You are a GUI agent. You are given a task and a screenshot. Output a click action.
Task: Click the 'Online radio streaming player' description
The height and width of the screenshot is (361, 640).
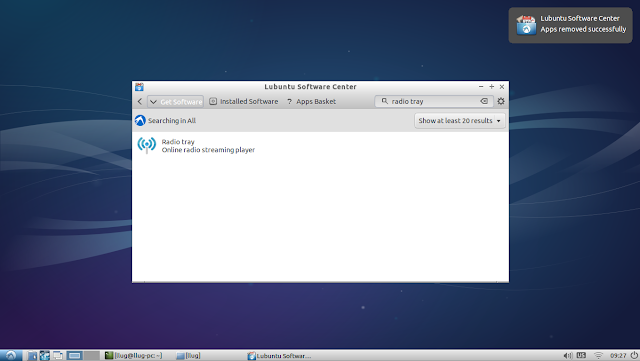pyautogui.click(x=208, y=150)
